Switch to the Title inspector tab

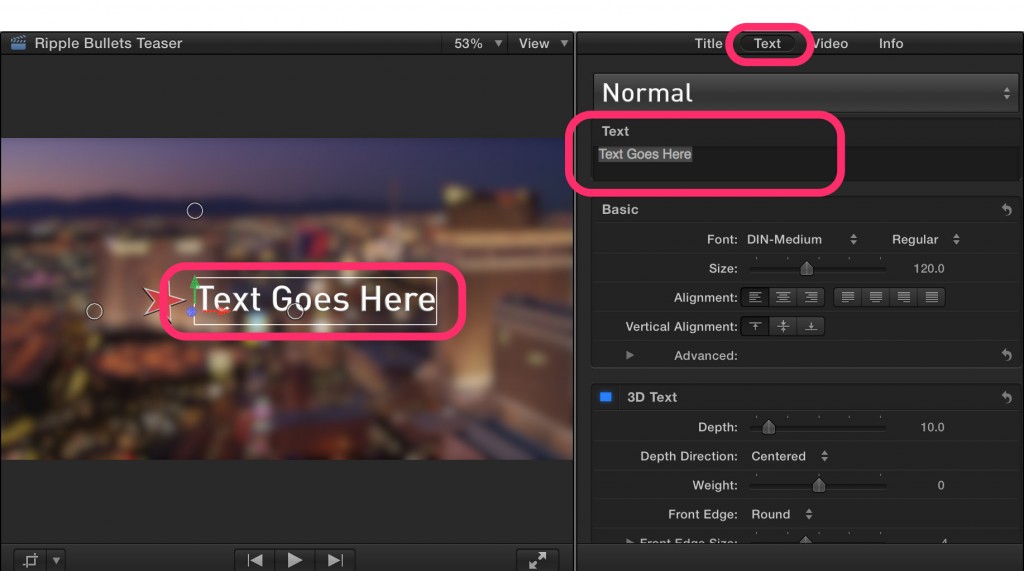708,43
